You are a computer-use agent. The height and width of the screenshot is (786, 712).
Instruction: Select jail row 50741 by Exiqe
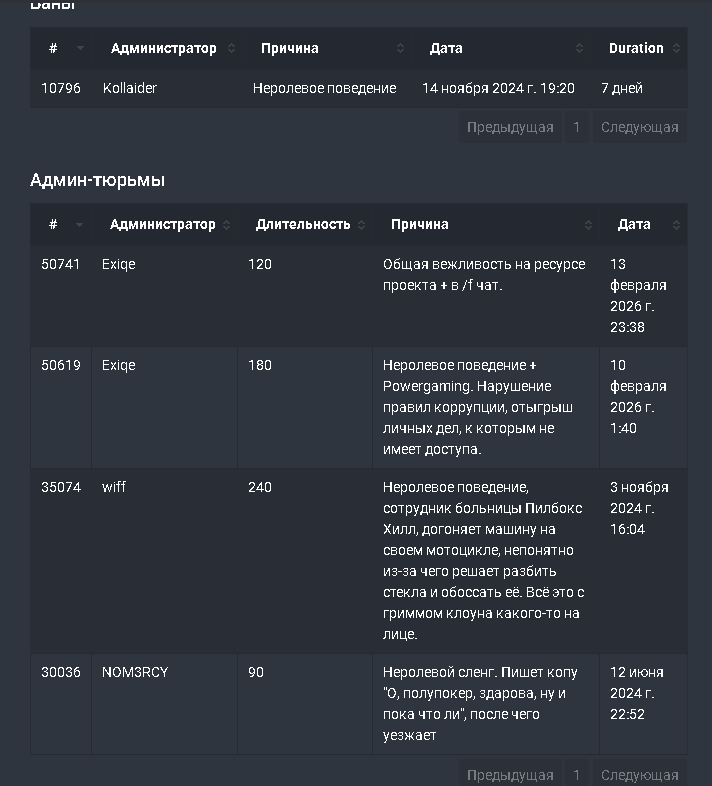point(359,296)
